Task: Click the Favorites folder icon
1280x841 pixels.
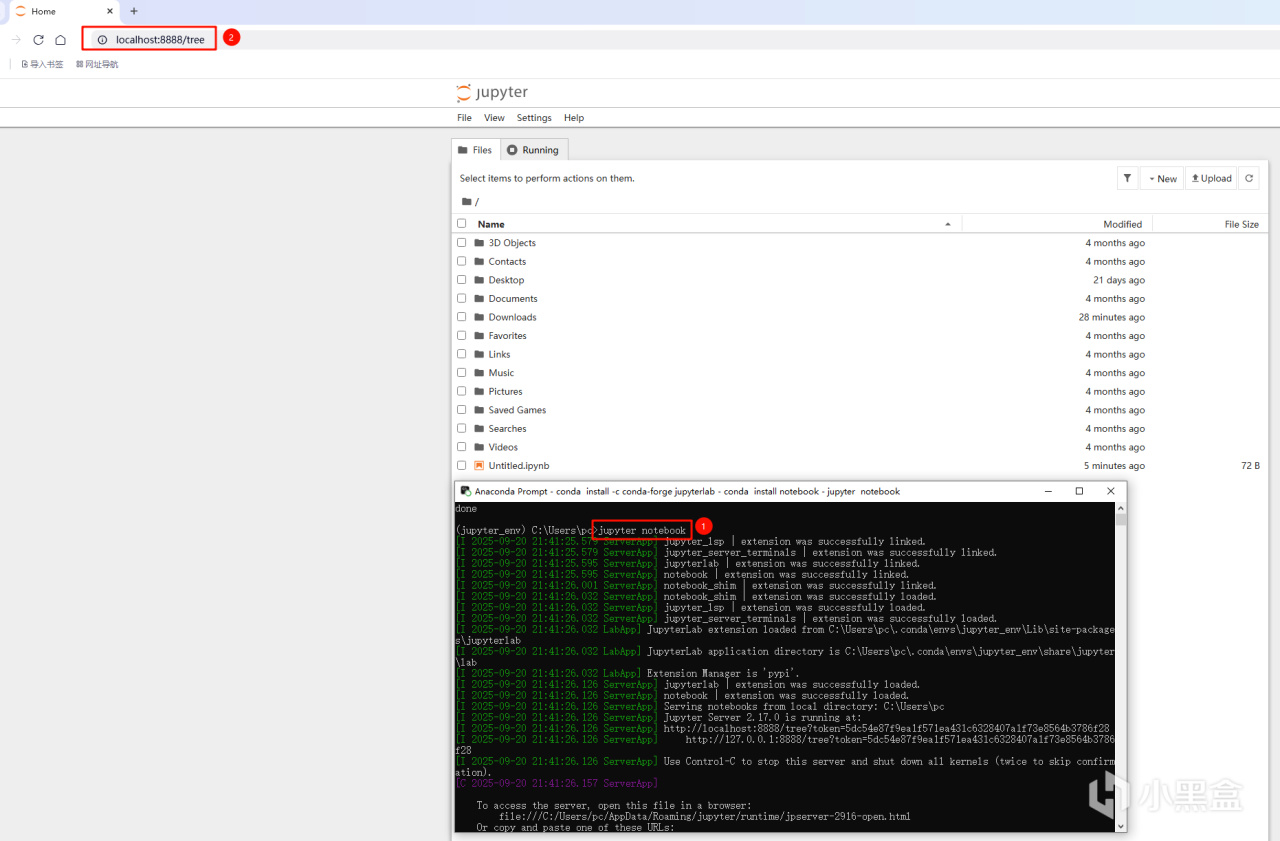Action: click(479, 336)
